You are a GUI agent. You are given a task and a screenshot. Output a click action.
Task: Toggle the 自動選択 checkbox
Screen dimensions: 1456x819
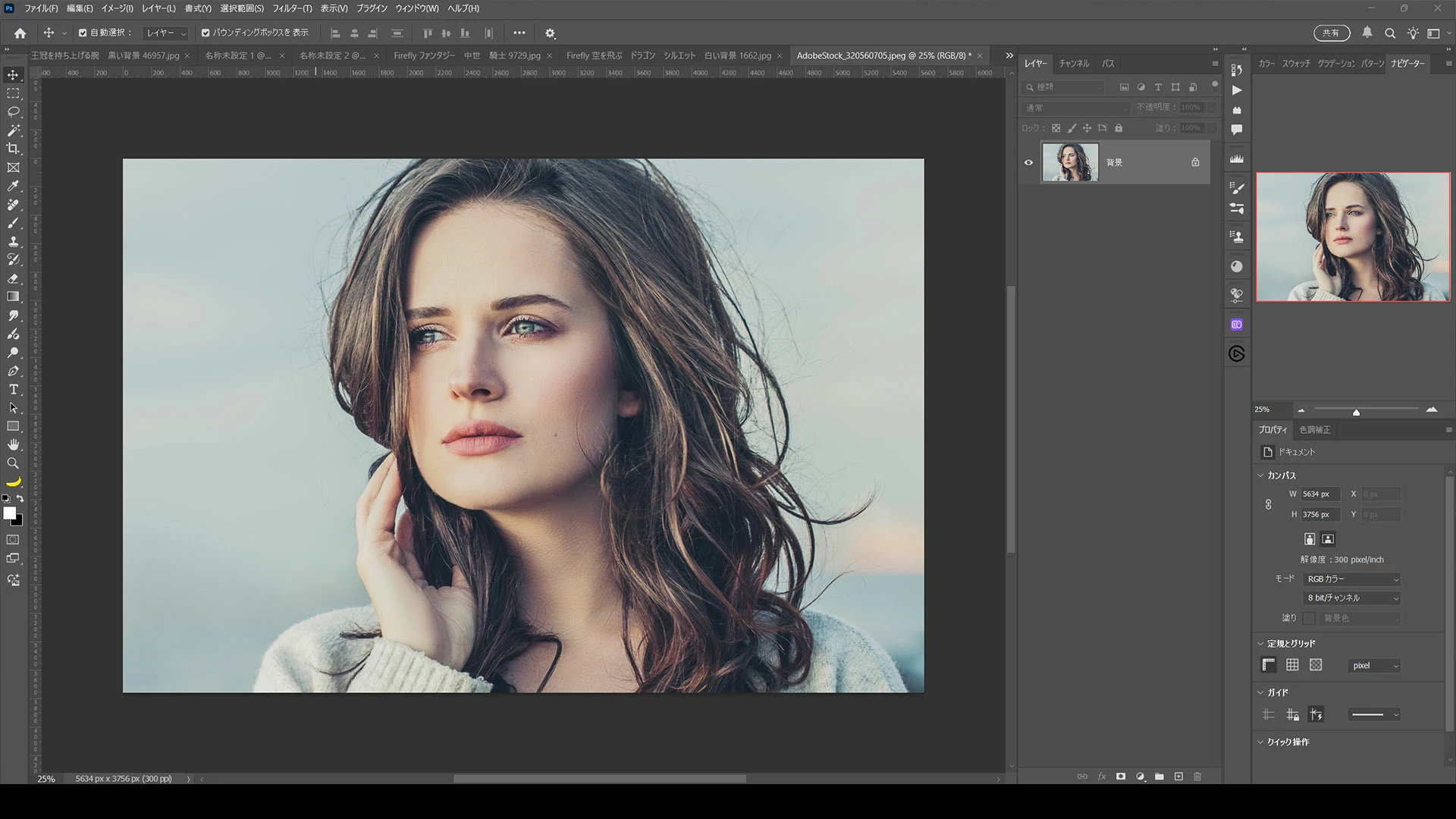[83, 33]
